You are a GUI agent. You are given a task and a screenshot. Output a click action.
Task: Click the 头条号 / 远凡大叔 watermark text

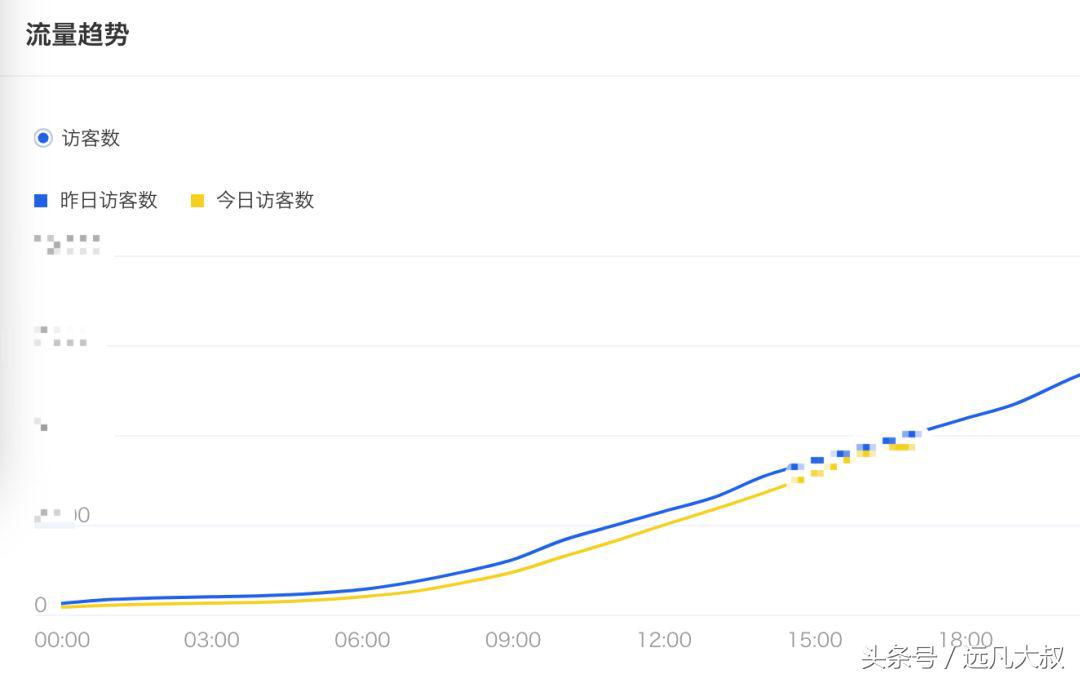tap(962, 657)
